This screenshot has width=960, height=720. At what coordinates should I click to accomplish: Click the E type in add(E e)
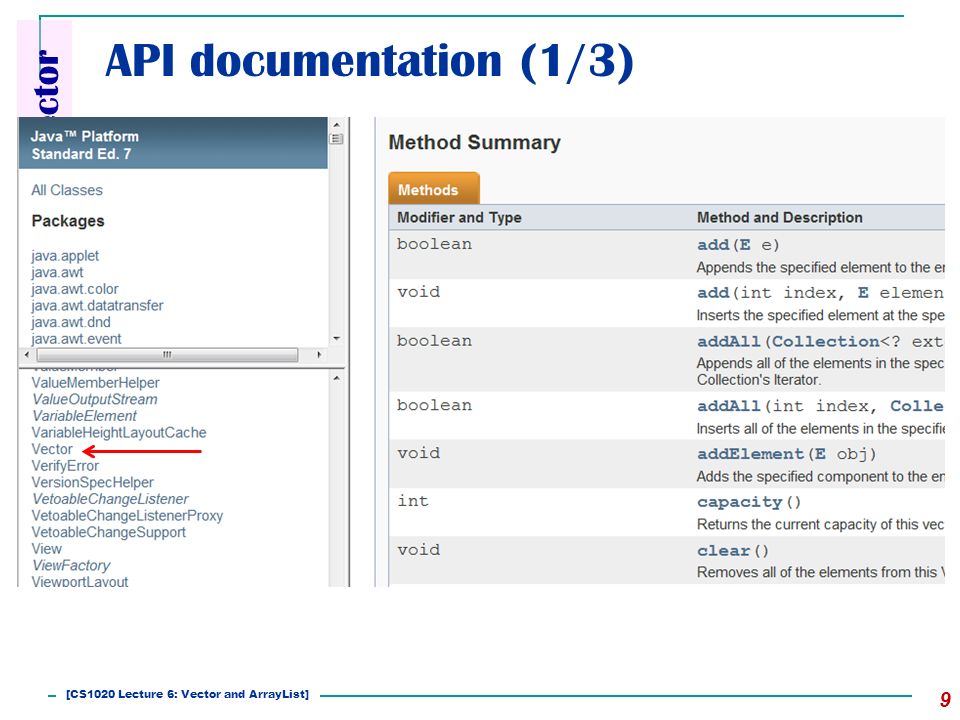coord(744,245)
